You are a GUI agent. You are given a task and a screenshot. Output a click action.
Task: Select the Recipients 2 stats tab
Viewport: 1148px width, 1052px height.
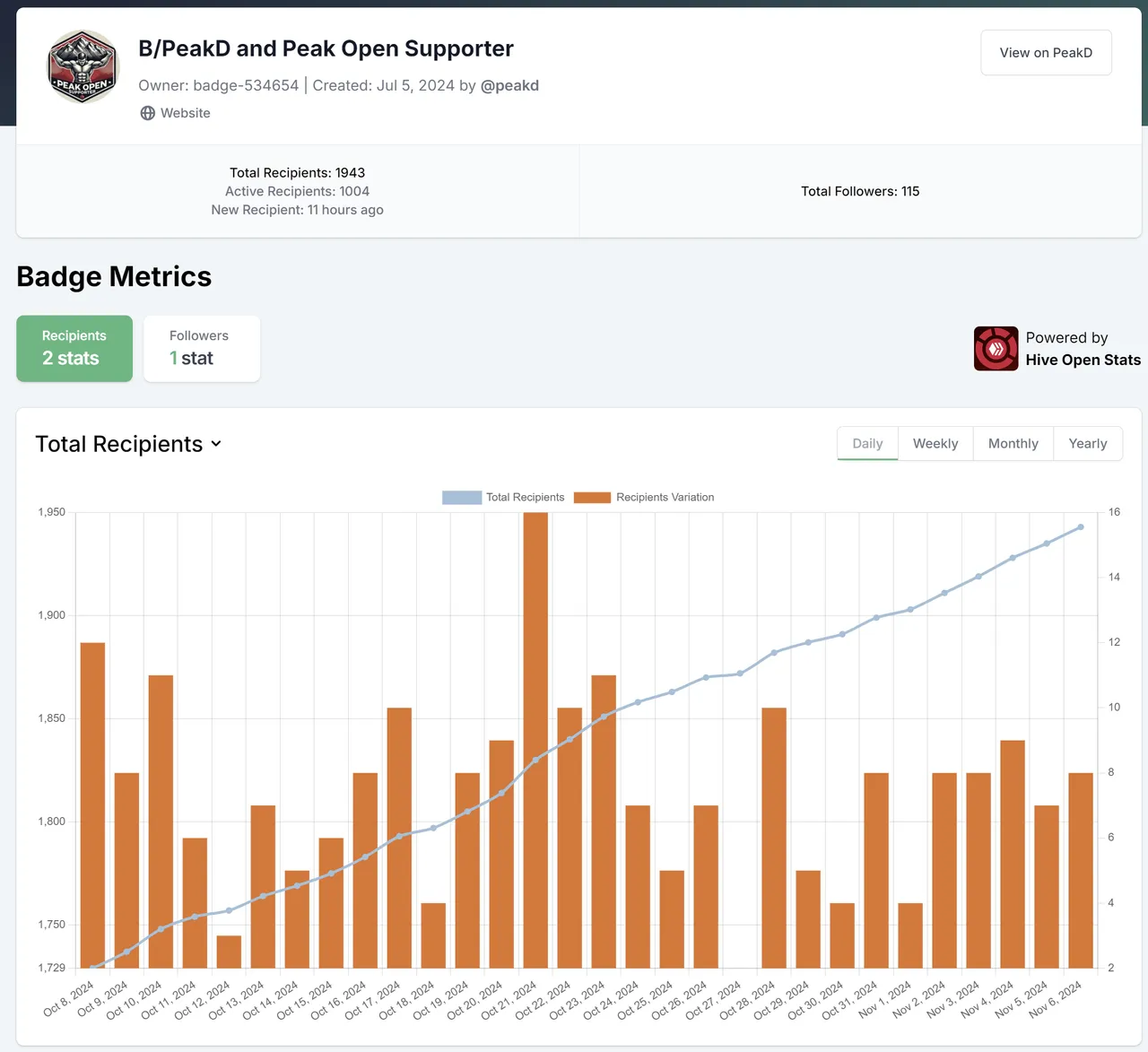coord(74,348)
